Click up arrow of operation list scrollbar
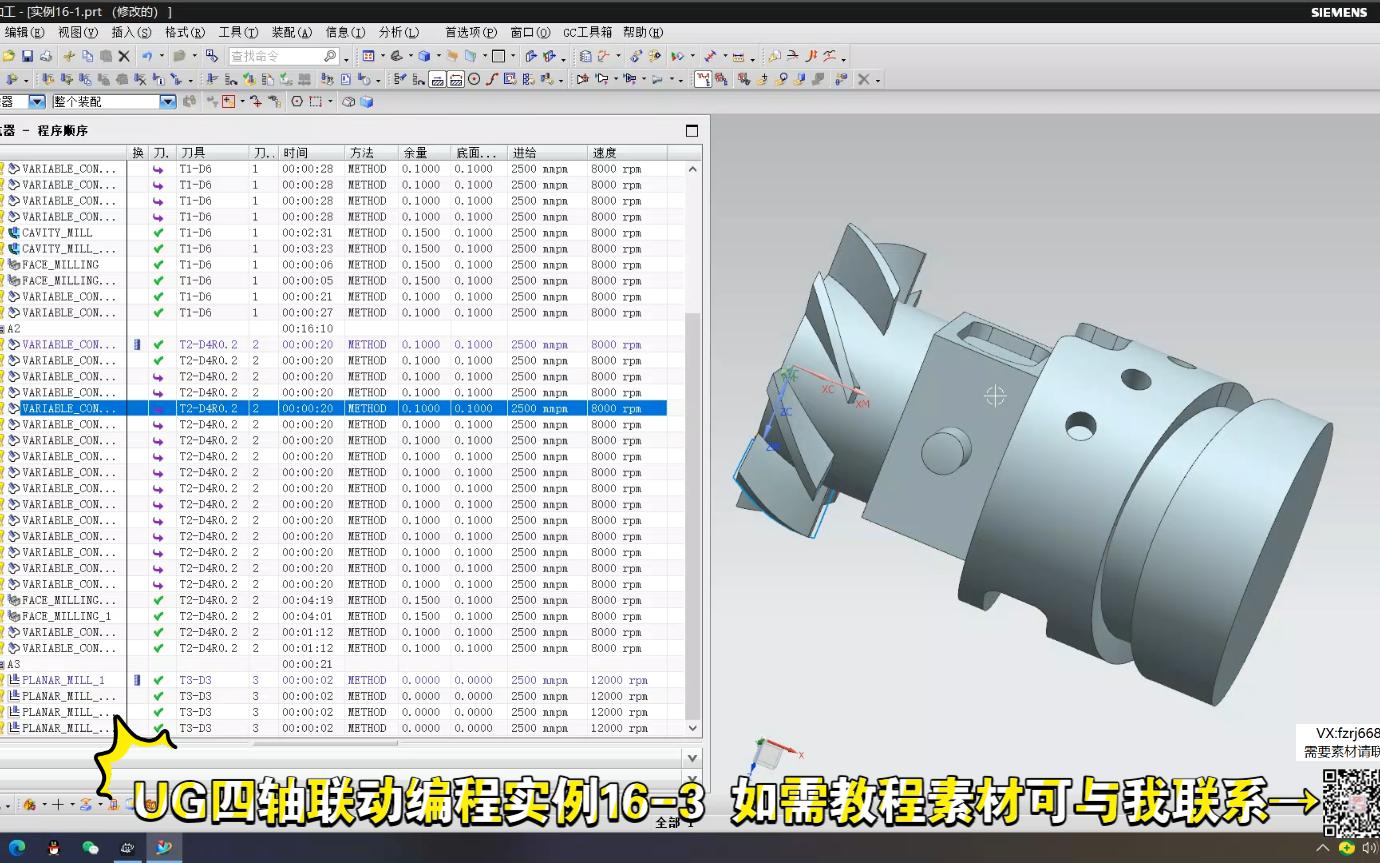 click(693, 169)
